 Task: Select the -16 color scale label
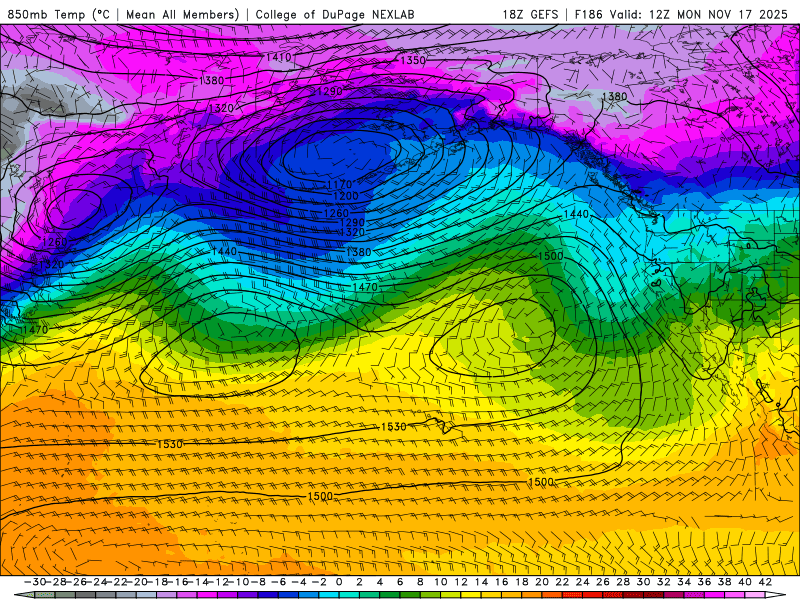click(x=178, y=582)
